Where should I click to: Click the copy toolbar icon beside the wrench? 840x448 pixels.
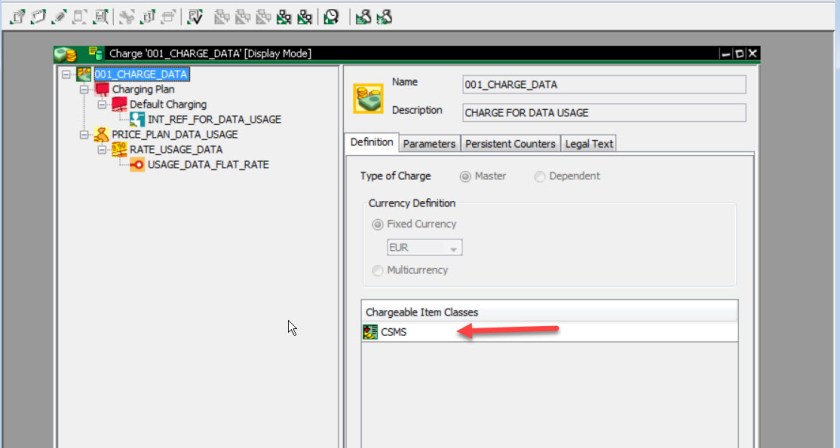(x=148, y=17)
